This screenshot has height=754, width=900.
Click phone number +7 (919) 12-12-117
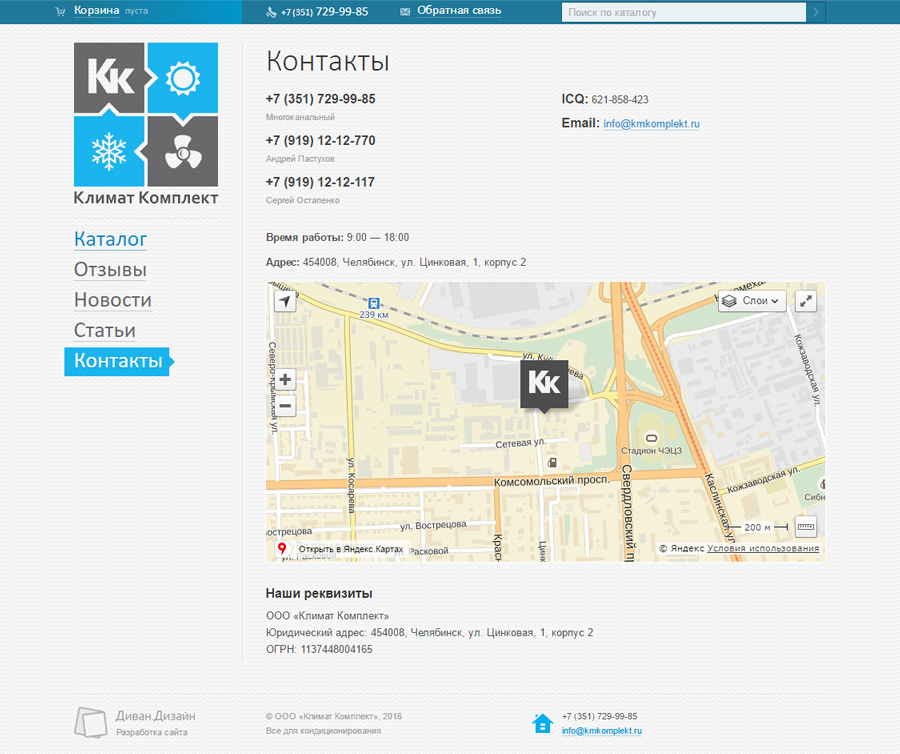pyautogui.click(x=320, y=182)
